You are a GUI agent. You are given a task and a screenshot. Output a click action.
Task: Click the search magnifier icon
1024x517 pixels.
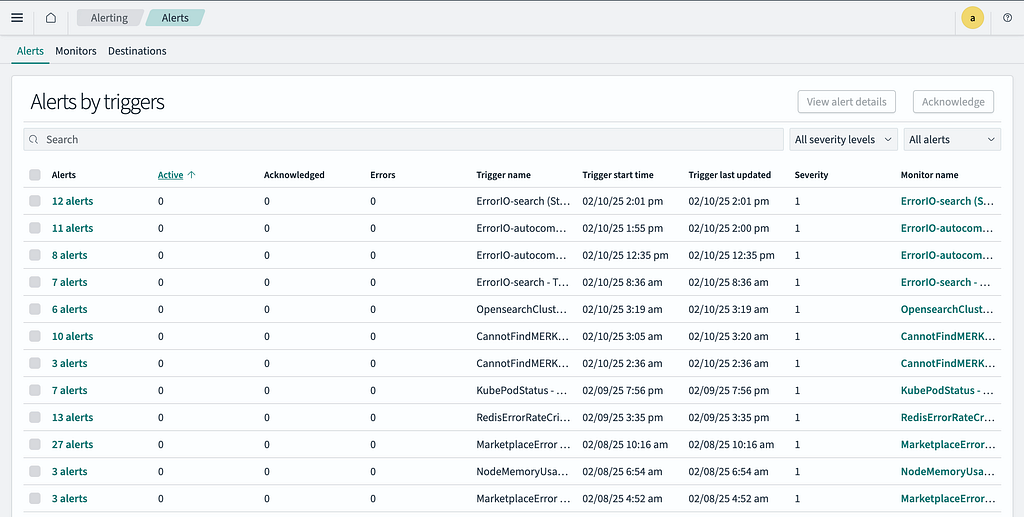(34, 140)
